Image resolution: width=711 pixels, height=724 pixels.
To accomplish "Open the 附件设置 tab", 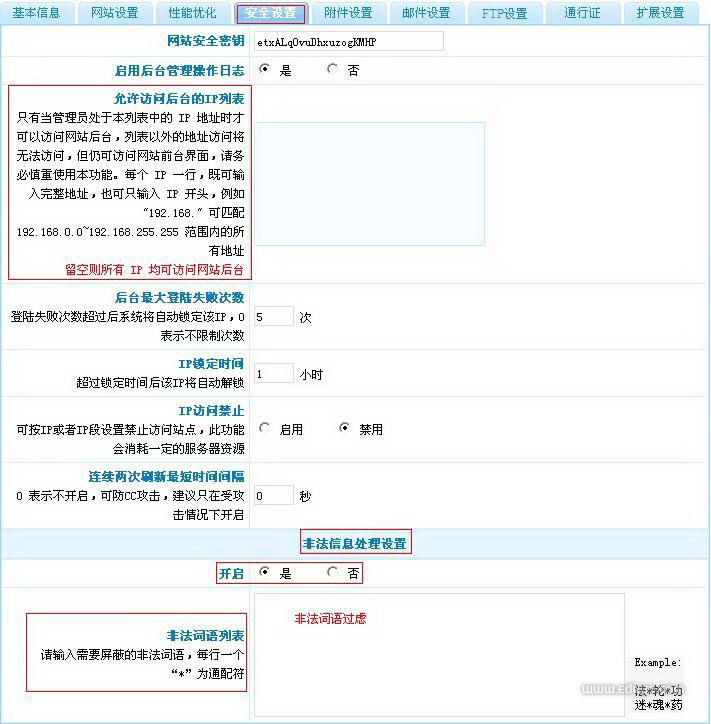I will click(348, 13).
